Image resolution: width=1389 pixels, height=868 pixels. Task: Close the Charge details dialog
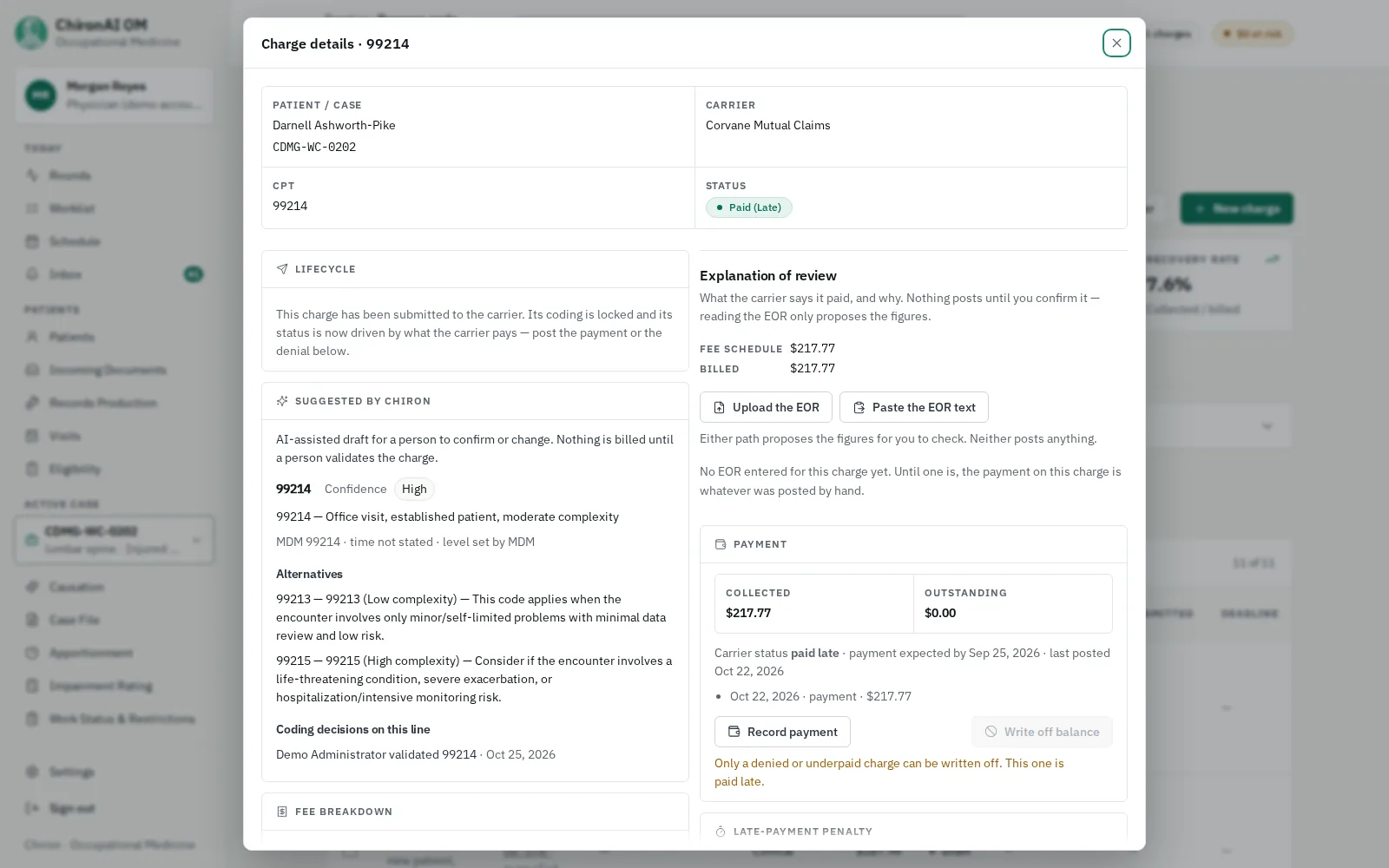point(1116,43)
